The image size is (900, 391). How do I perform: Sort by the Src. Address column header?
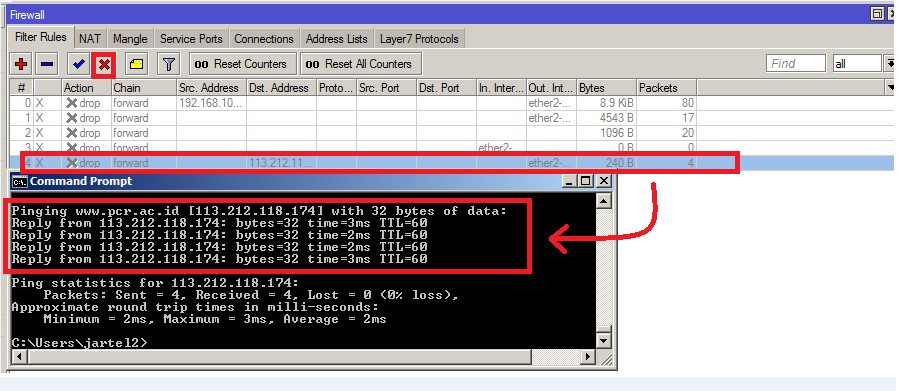click(x=211, y=88)
